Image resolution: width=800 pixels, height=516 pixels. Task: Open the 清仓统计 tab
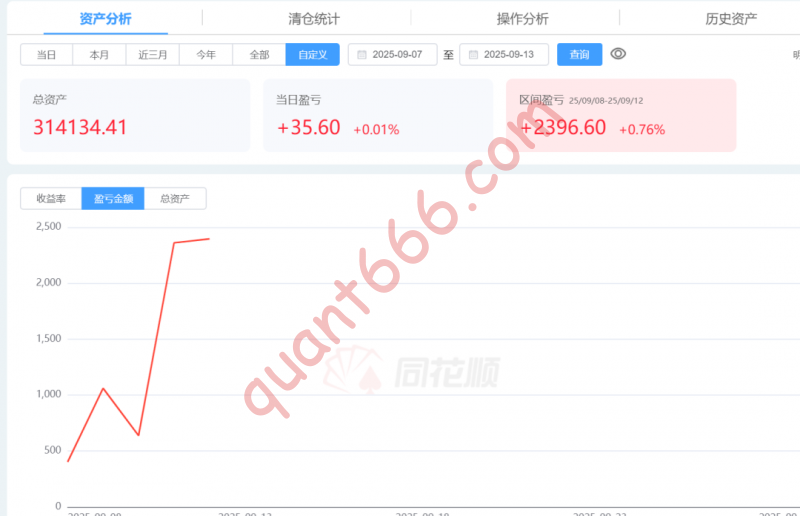point(314,19)
